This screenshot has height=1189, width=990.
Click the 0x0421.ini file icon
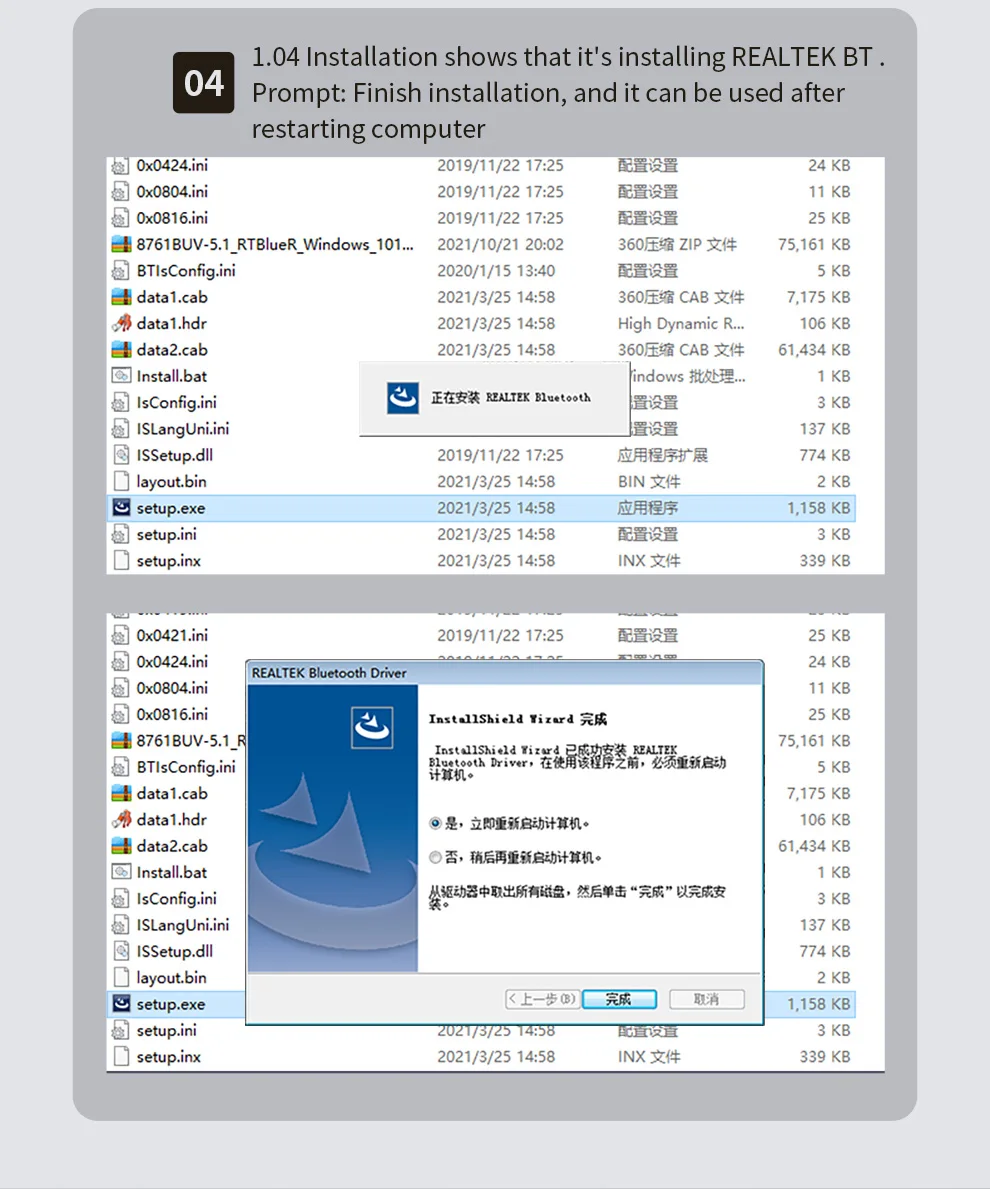tap(121, 635)
